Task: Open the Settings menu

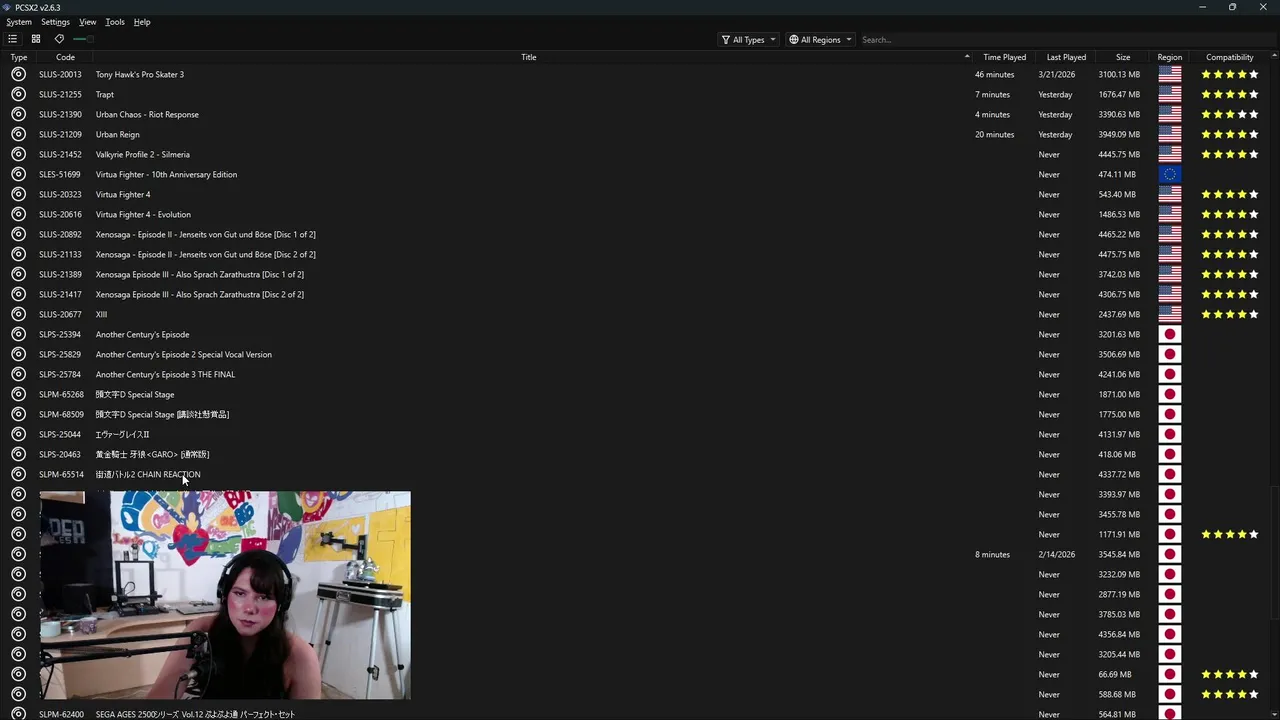Action: point(55,22)
